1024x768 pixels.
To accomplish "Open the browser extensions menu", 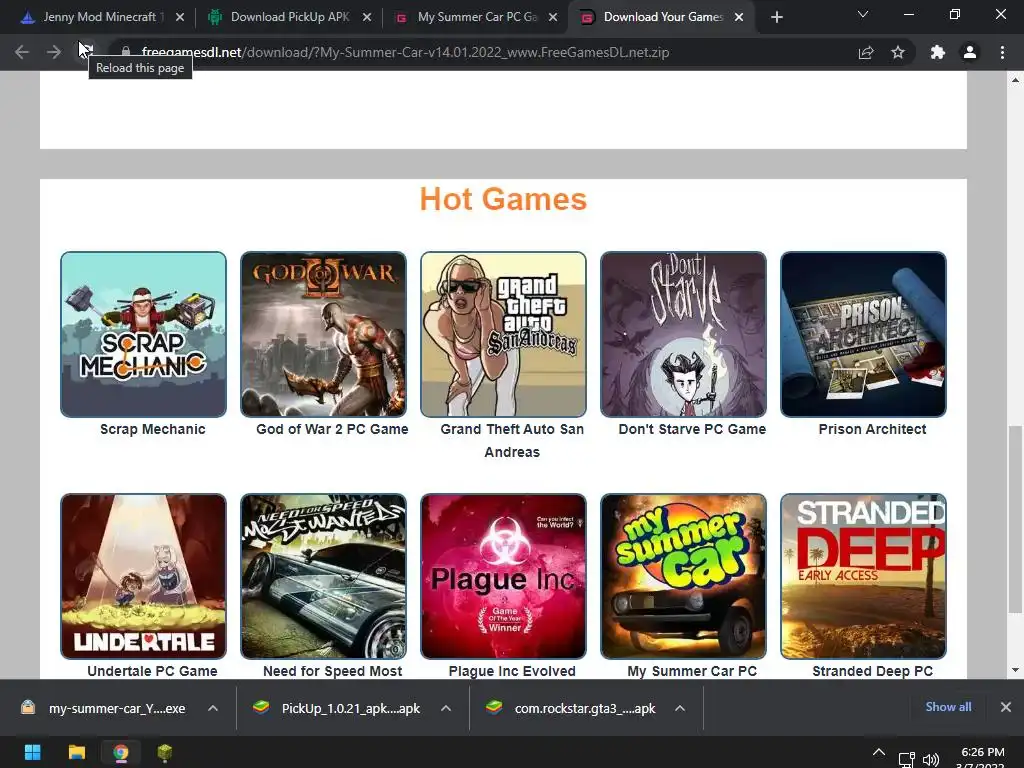I will pyautogui.click(x=938, y=52).
